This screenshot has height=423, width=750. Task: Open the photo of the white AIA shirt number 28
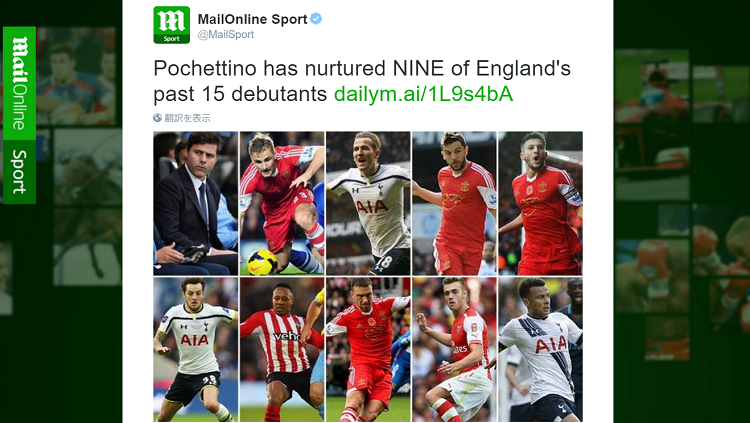[x=196, y=349]
